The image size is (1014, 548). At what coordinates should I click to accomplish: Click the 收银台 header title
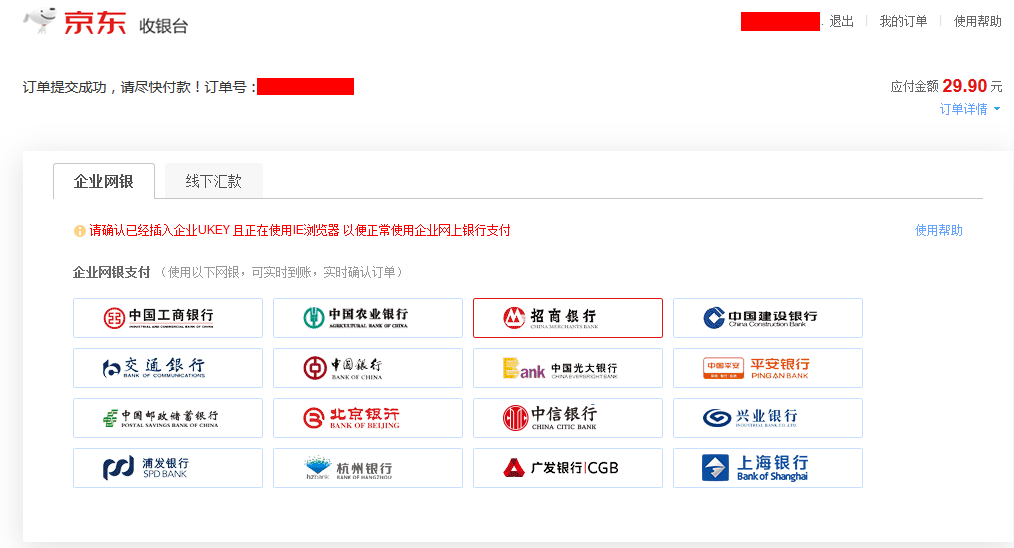pyautogui.click(x=164, y=26)
